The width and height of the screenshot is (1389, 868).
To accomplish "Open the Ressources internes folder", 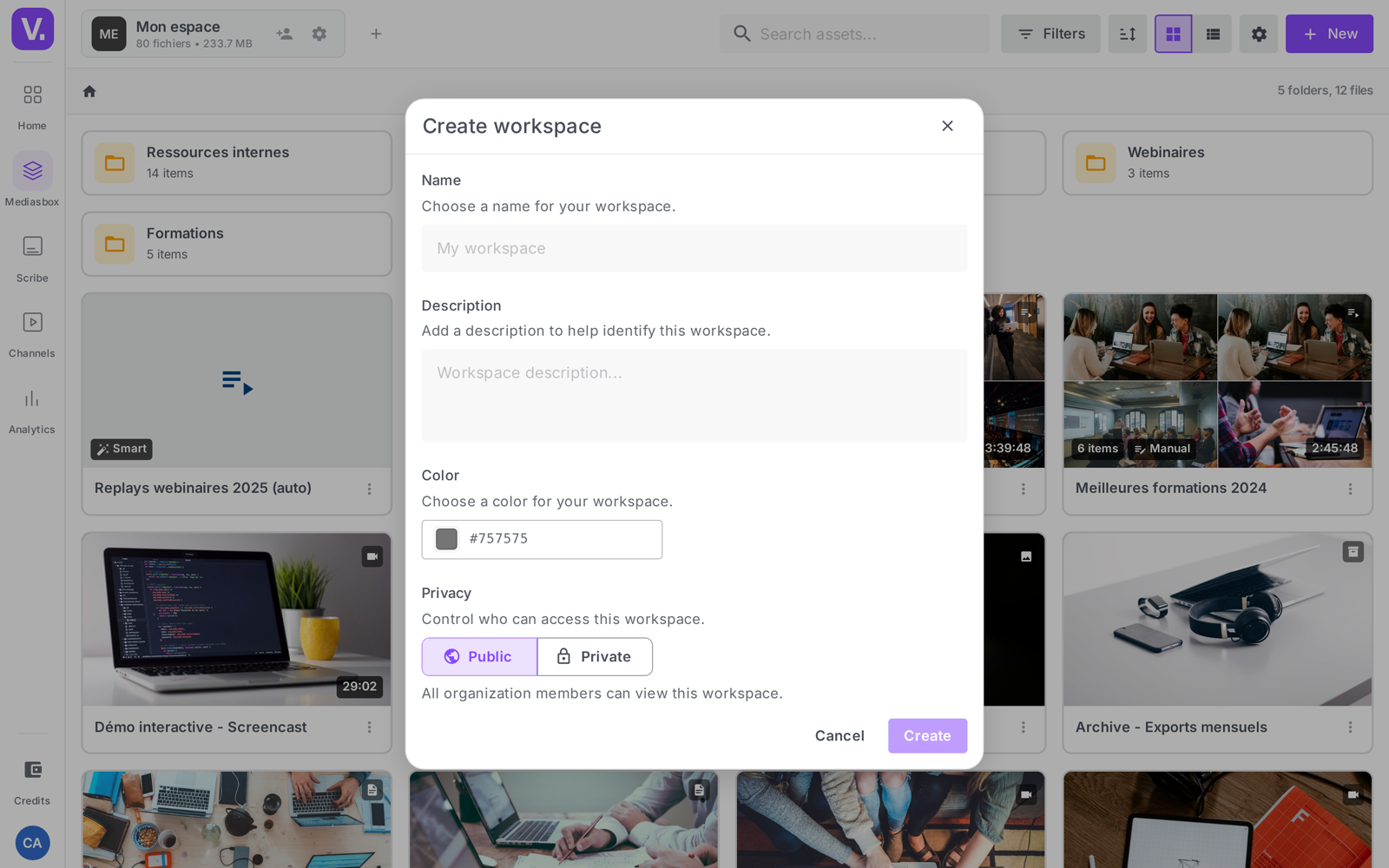I will (237, 163).
